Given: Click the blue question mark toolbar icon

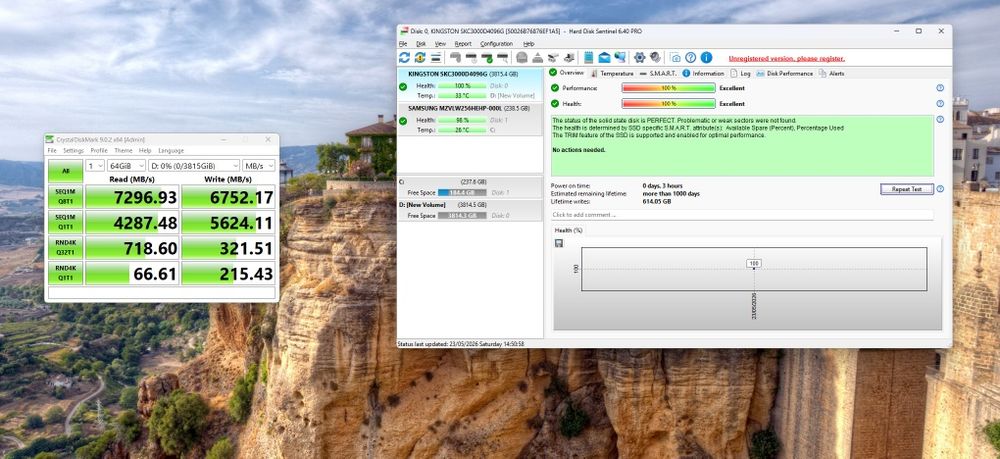Looking at the screenshot, I should pyautogui.click(x=691, y=57).
